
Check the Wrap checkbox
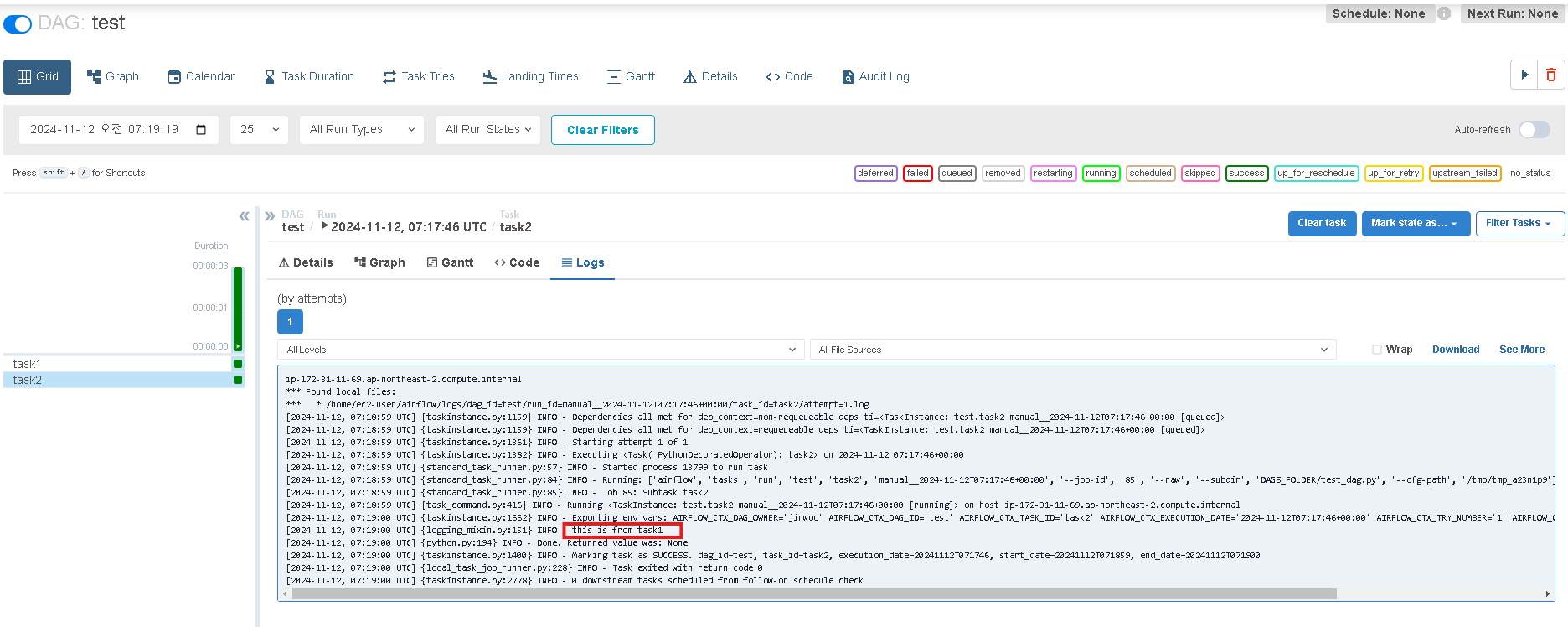pos(1377,350)
